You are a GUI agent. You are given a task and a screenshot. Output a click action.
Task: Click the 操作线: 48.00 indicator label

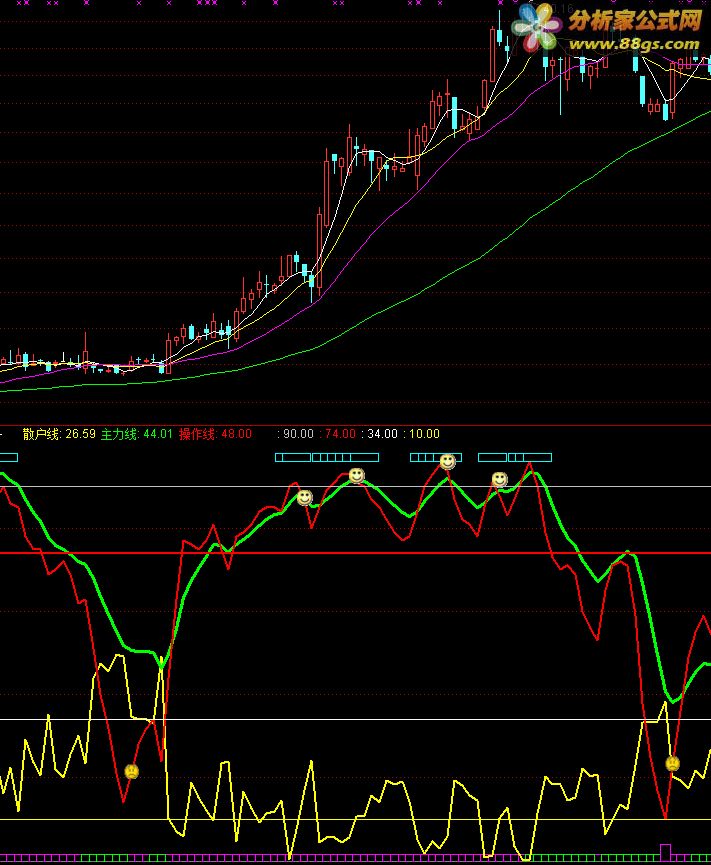click(215, 434)
